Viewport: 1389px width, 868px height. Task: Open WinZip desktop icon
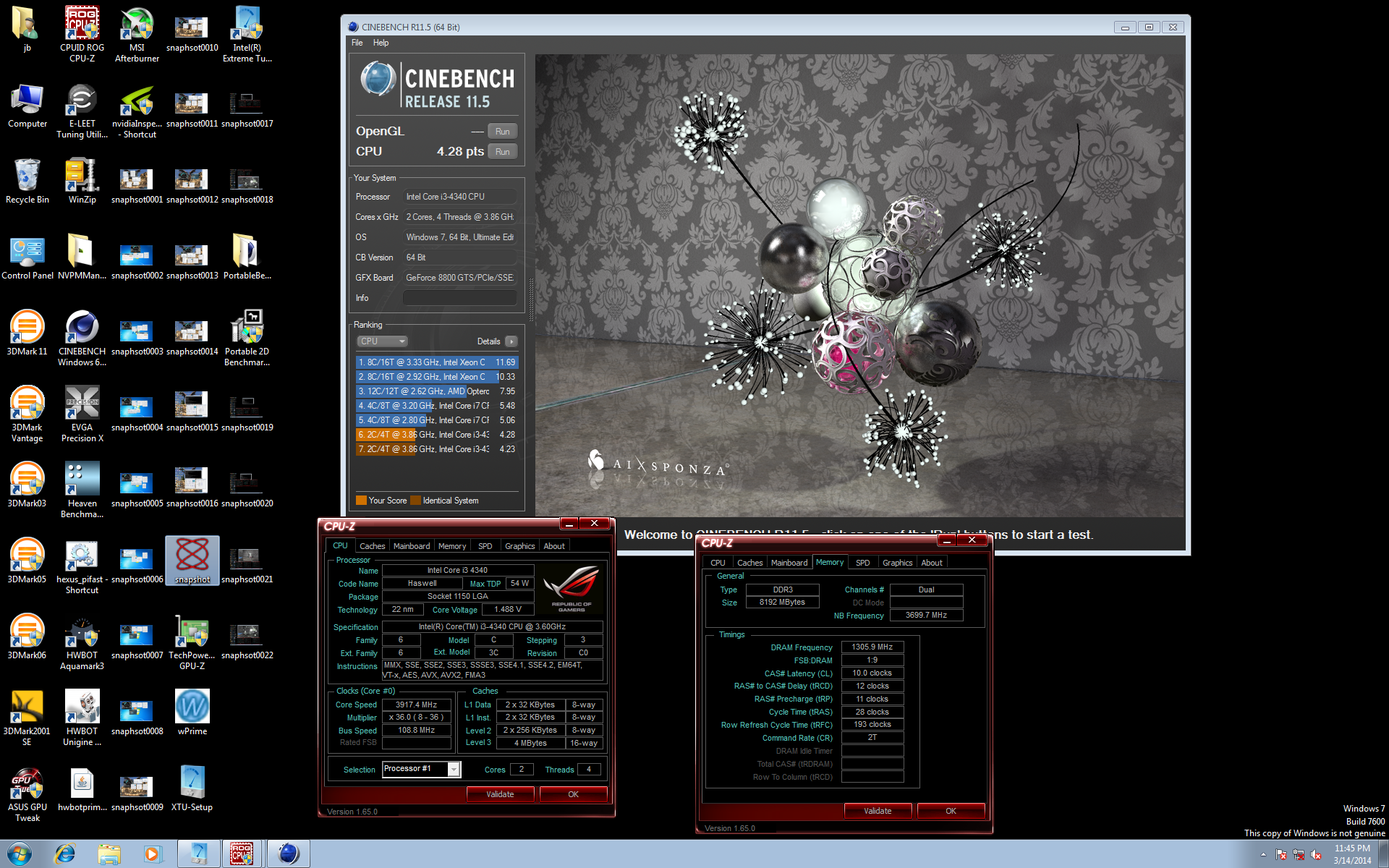tap(82, 181)
